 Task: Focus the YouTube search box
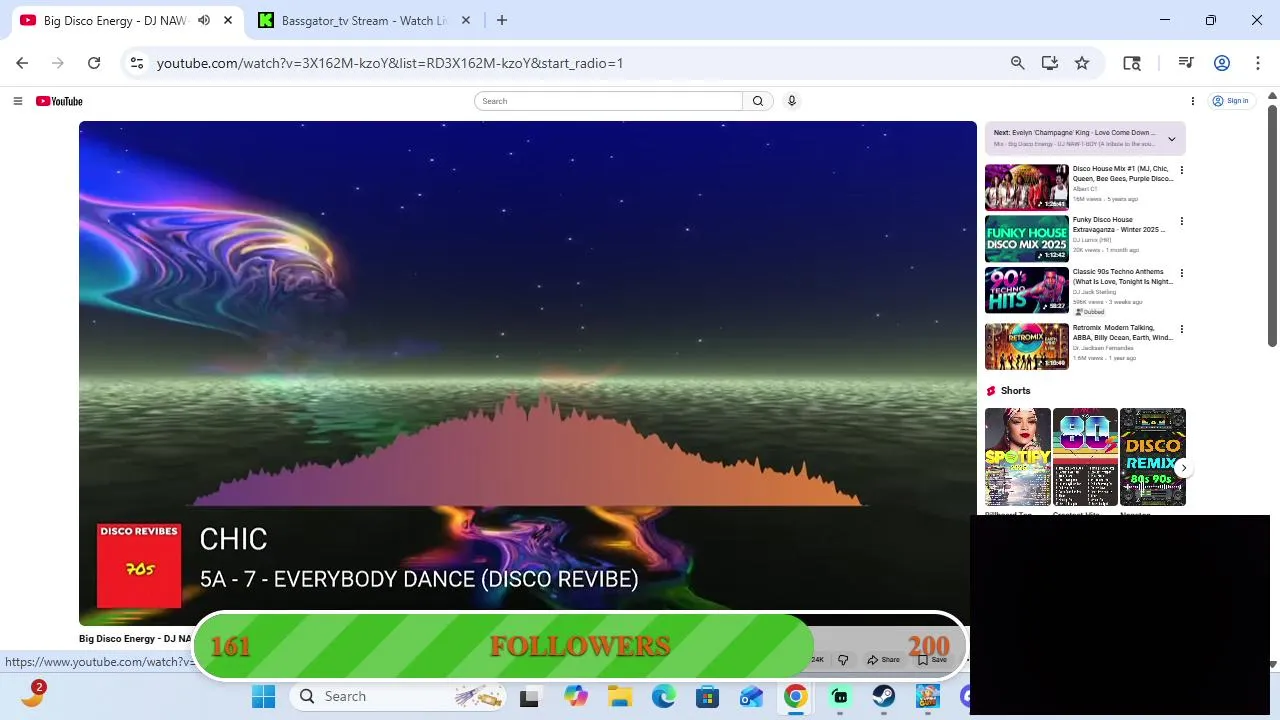click(608, 101)
